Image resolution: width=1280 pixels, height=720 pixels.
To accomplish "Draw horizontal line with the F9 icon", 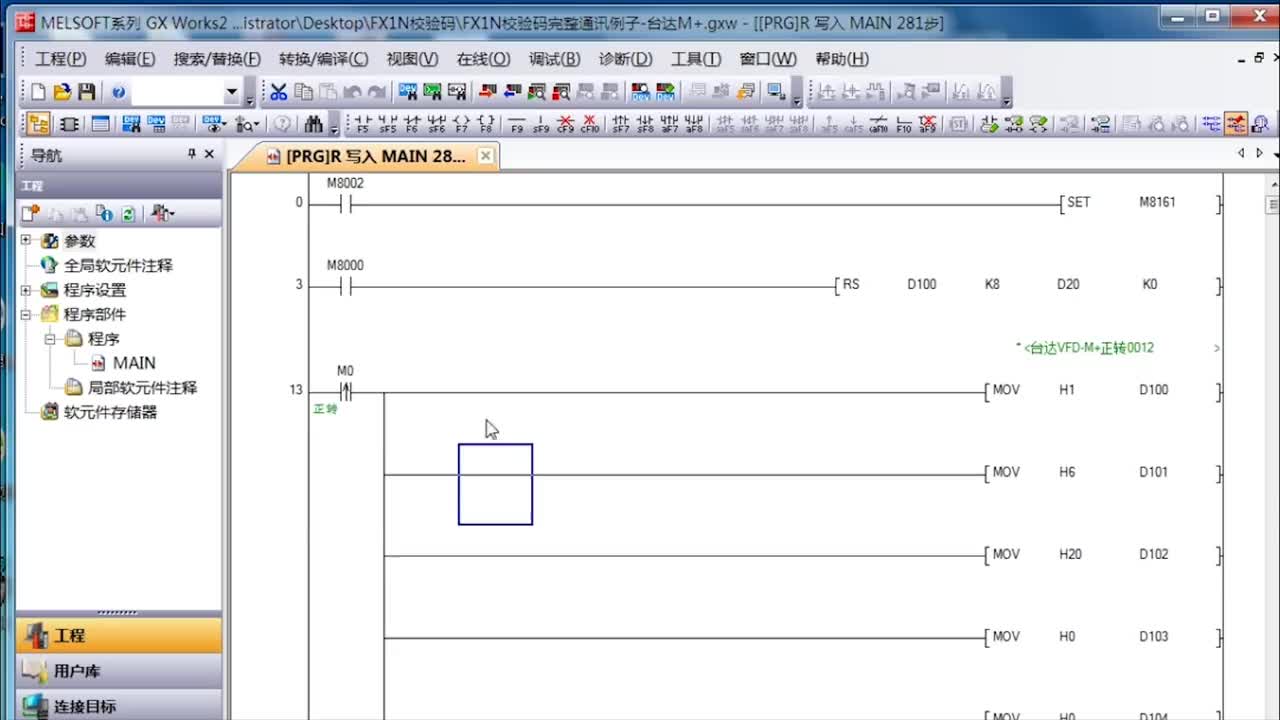I will [517, 124].
